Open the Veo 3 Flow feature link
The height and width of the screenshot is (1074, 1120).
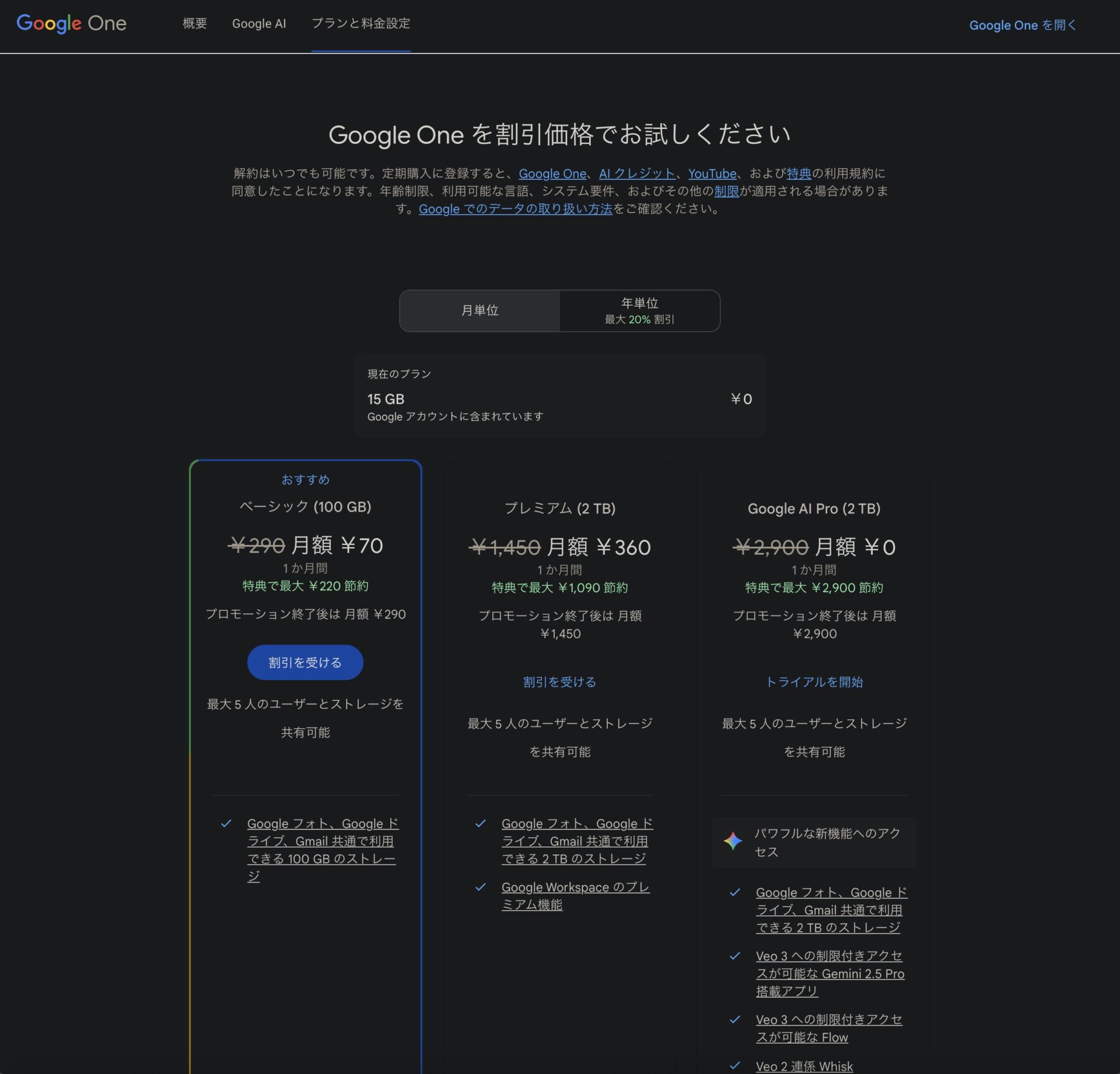[x=828, y=1028]
